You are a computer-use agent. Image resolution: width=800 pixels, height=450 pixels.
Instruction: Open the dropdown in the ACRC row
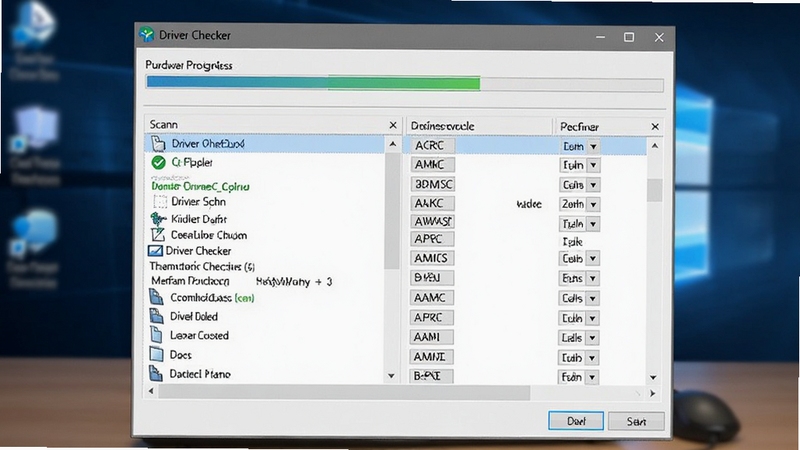tap(593, 147)
